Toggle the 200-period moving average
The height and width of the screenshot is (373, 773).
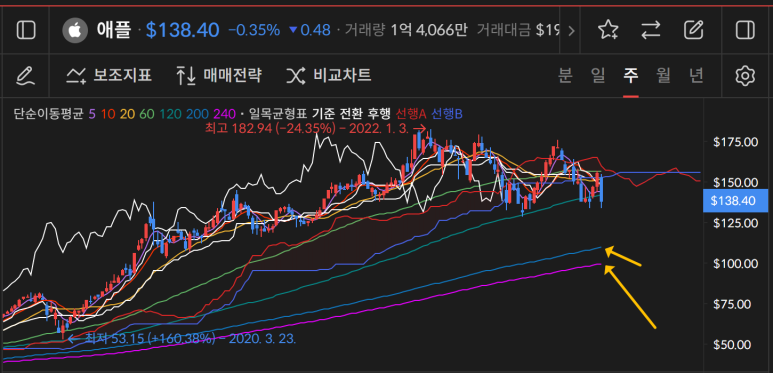(197, 114)
